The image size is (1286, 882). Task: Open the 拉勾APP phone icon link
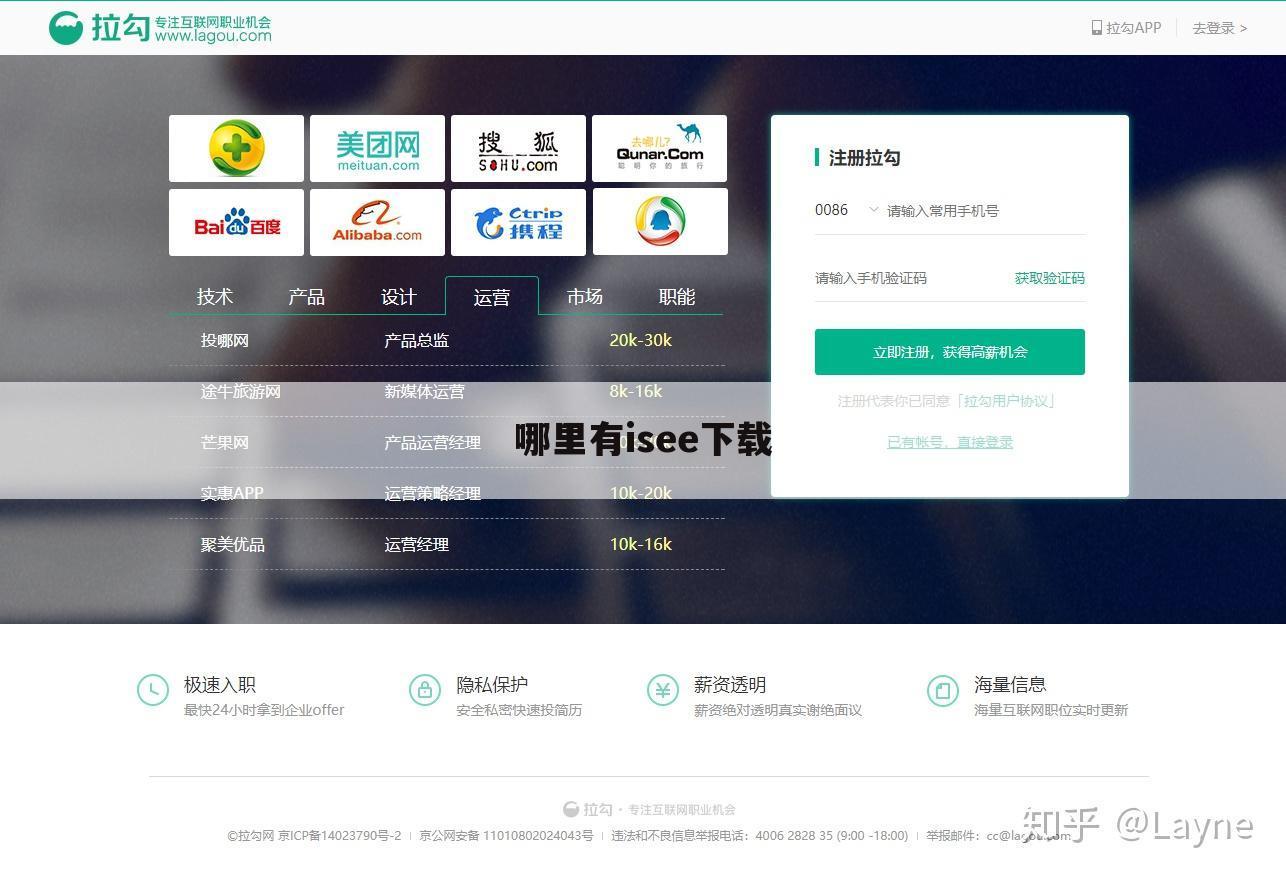point(1126,28)
